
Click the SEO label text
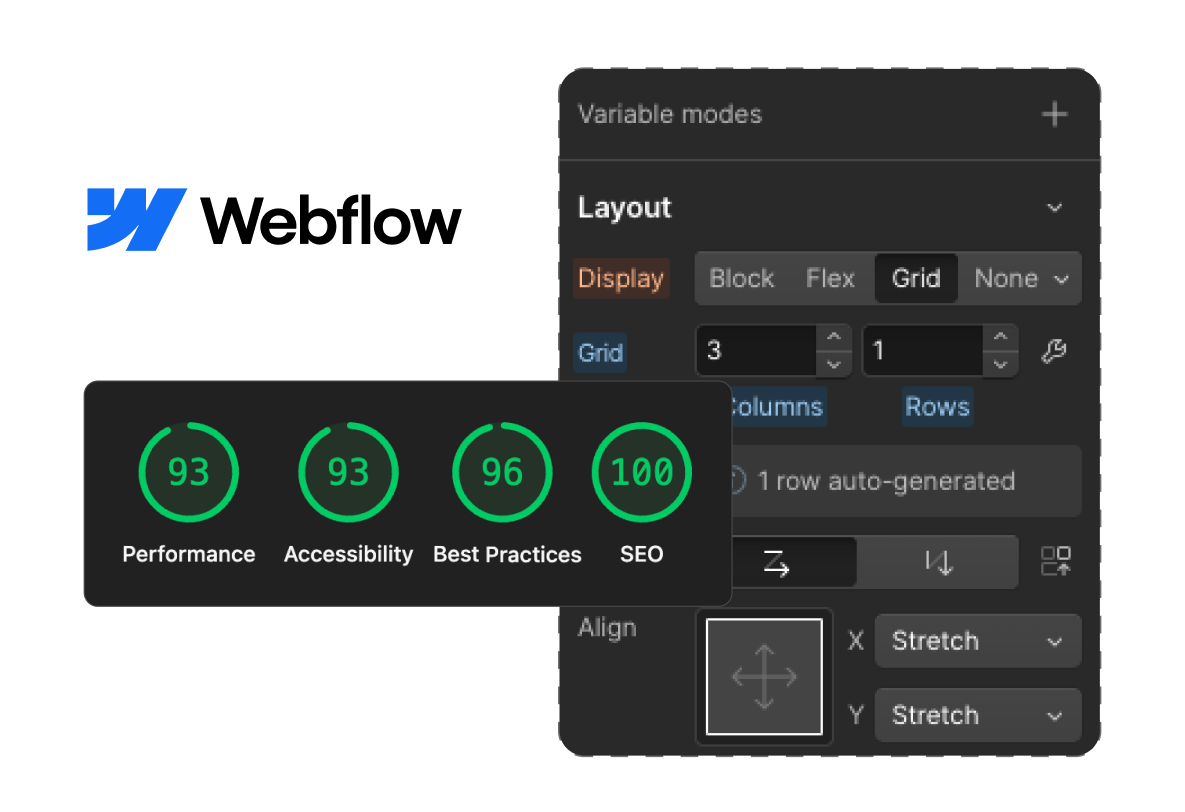click(642, 554)
